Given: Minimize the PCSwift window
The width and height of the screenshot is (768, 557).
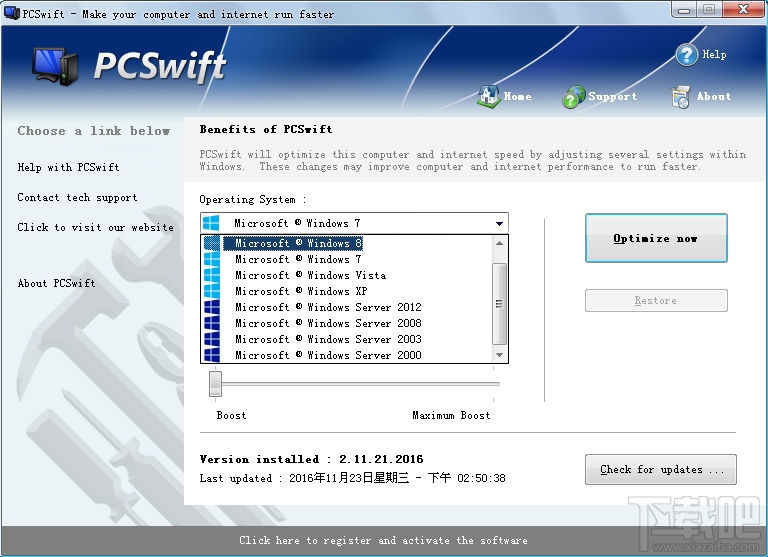Looking at the screenshot, I should click(684, 10).
